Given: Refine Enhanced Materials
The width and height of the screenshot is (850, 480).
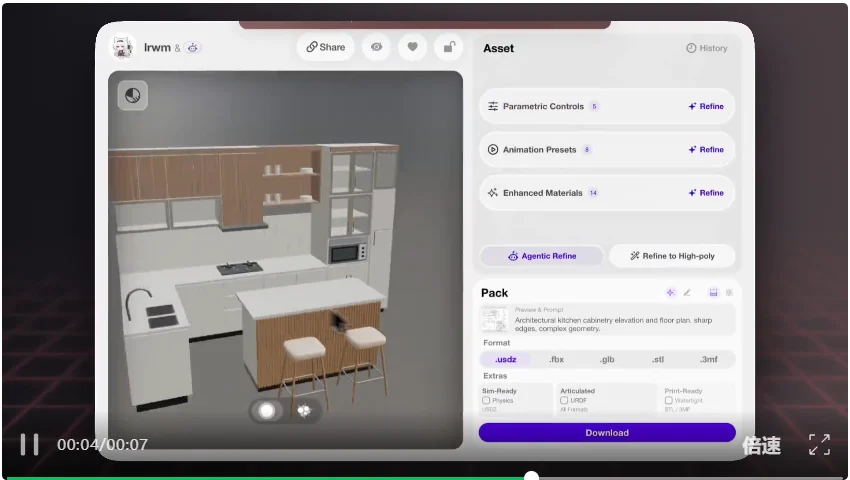Looking at the screenshot, I should tap(706, 193).
